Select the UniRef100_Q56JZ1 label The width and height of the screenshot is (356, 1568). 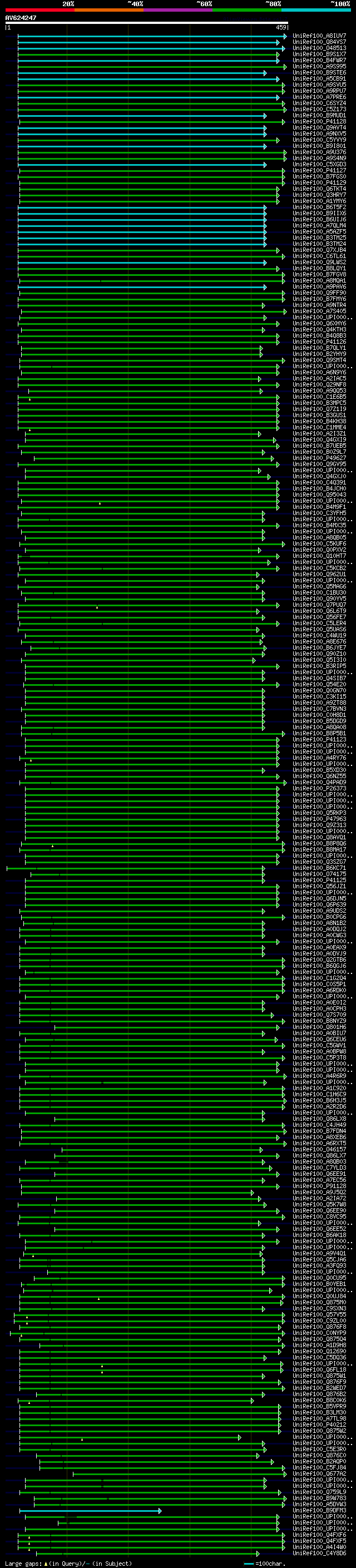319,886
